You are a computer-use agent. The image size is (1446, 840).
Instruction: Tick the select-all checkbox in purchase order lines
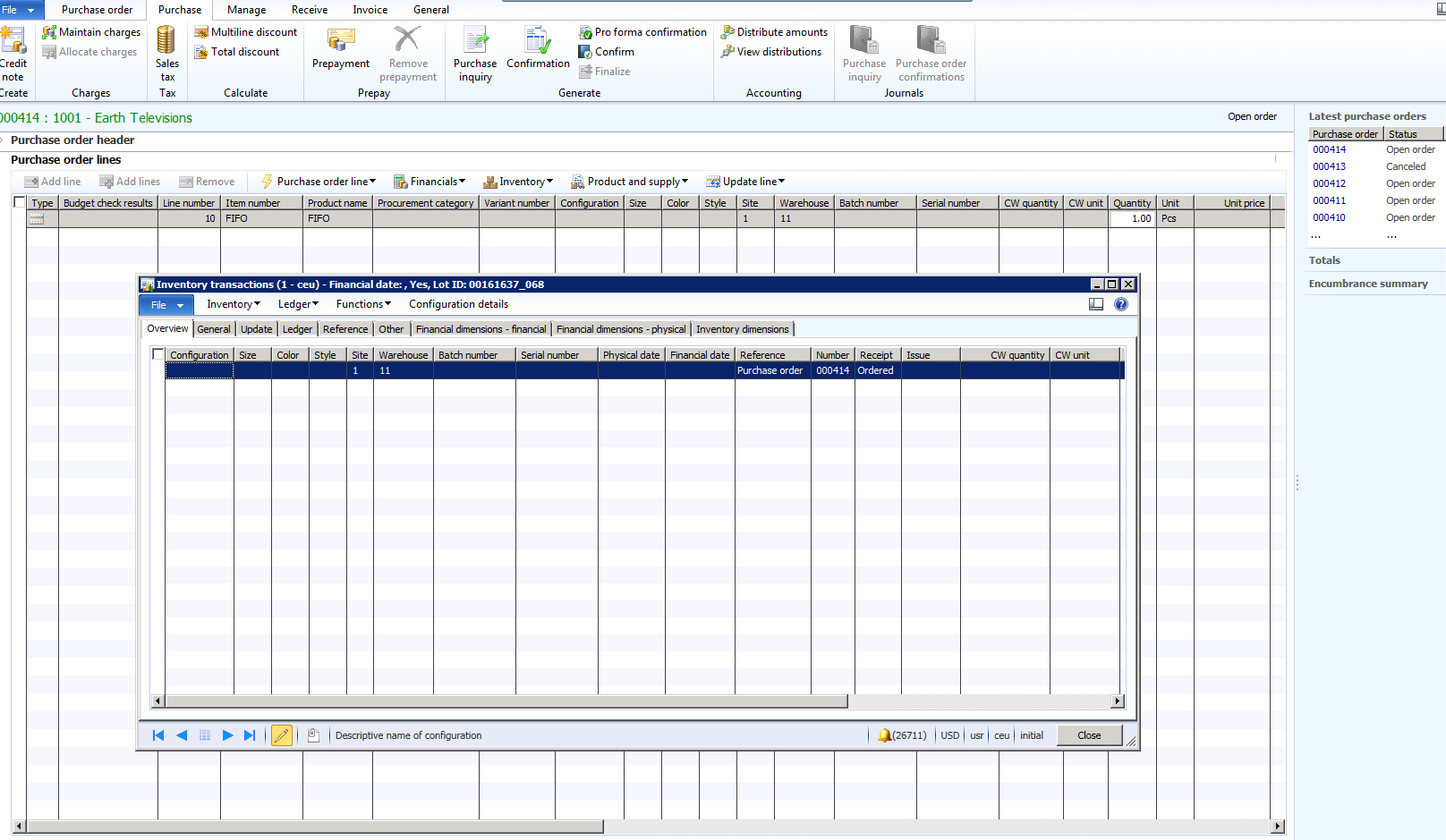(x=20, y=202)
